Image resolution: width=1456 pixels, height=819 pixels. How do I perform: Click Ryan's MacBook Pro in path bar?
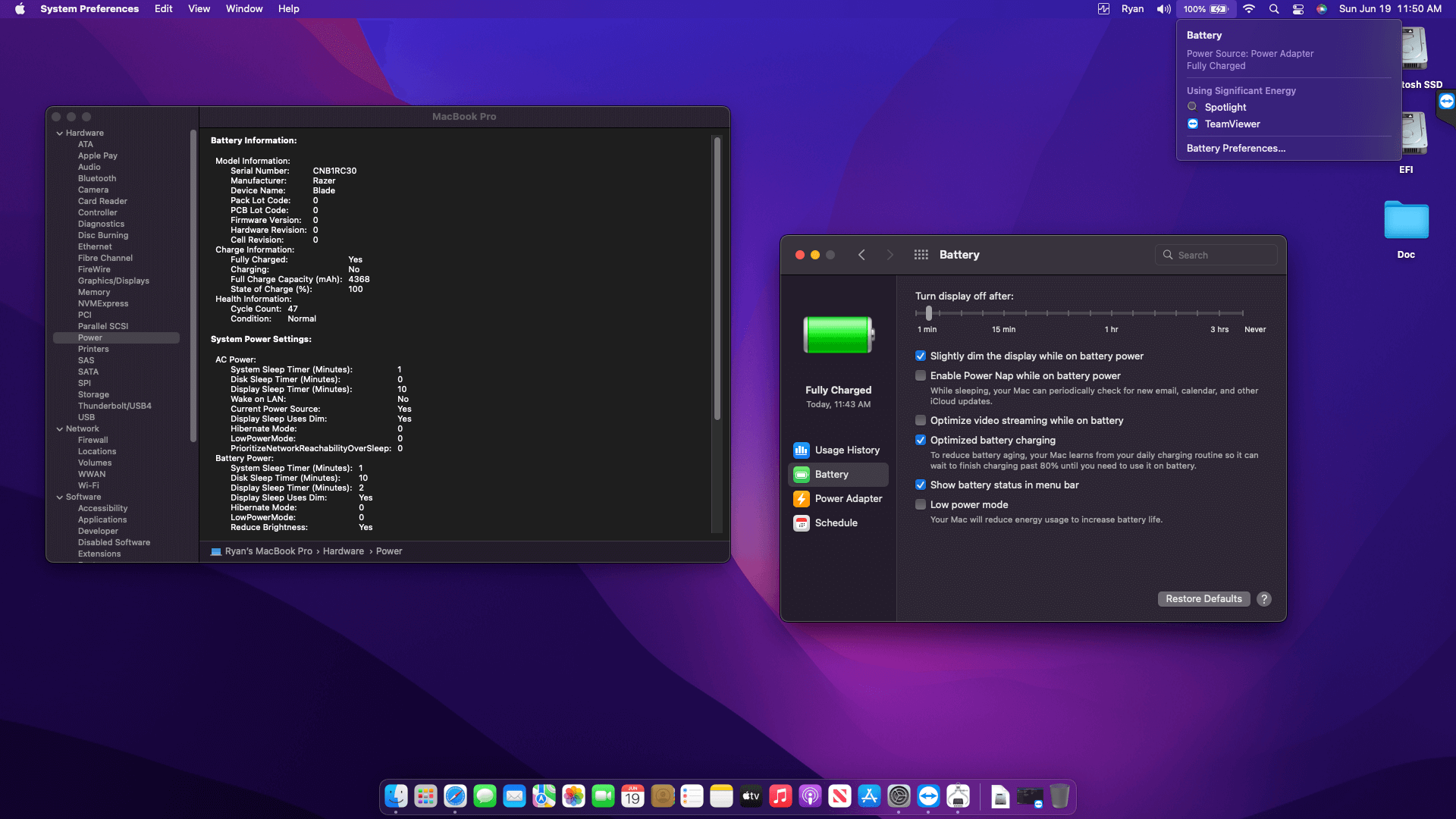click(268, 551)
